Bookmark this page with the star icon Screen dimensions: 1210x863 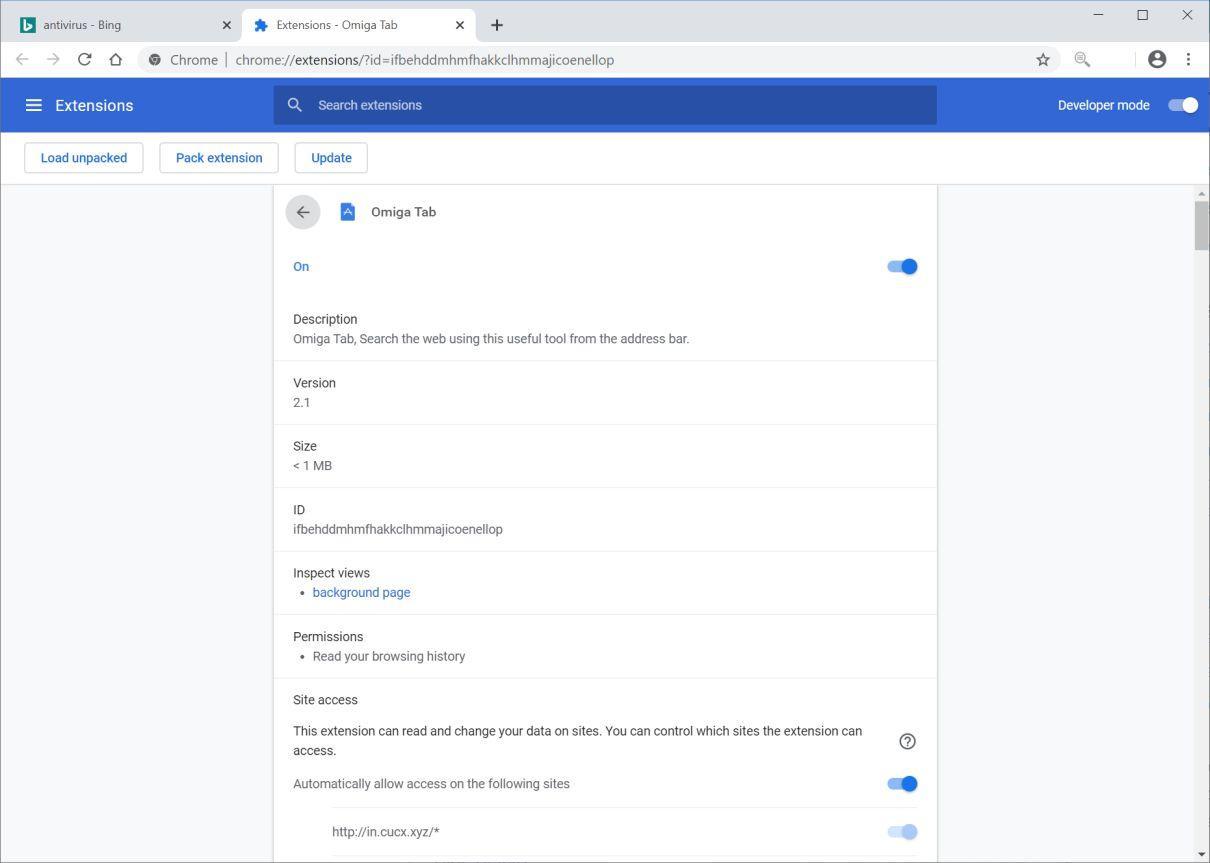pyautogui.click(x=1043, y=60)
